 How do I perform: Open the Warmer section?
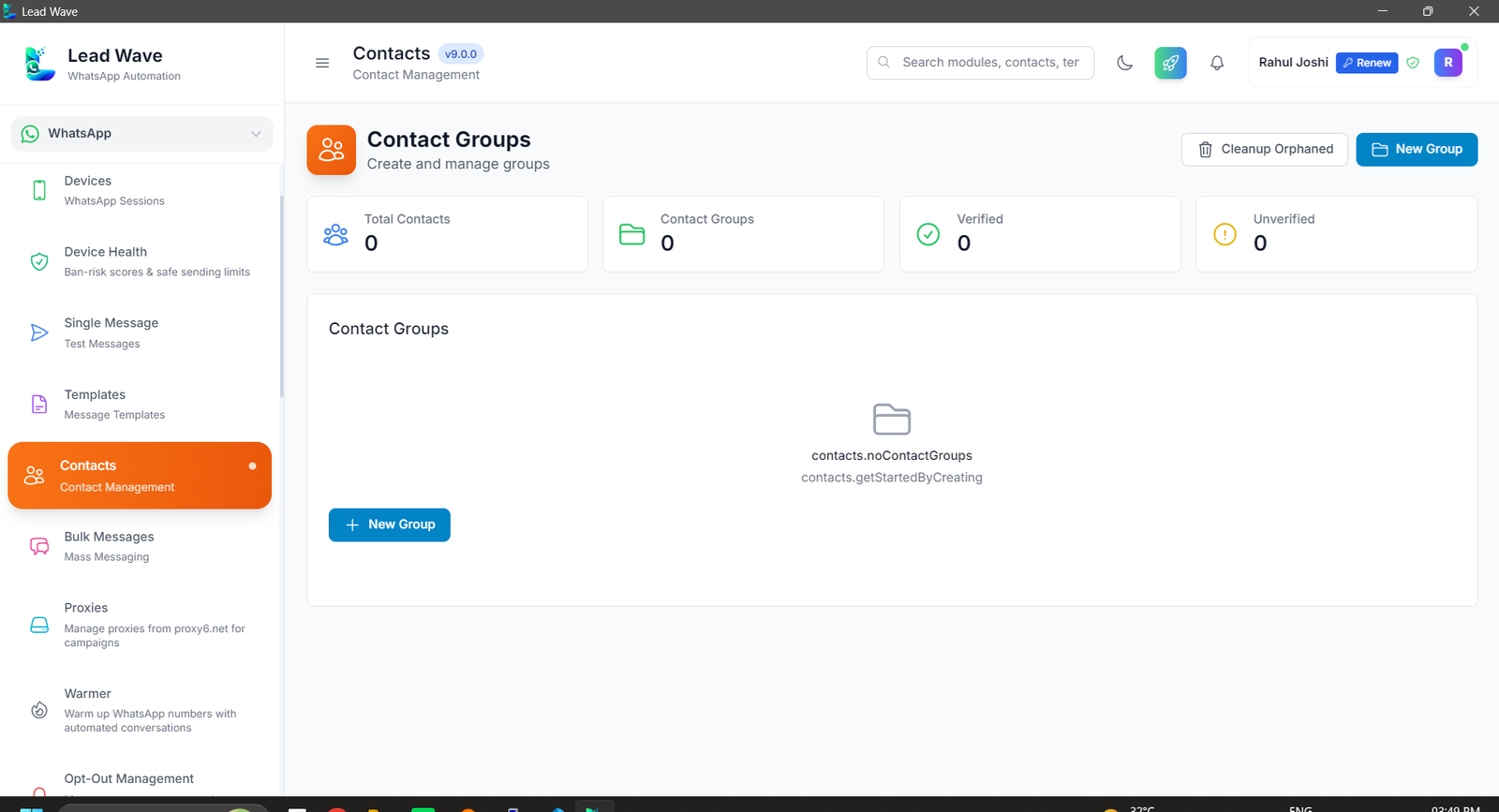click(x=141, y=710)
